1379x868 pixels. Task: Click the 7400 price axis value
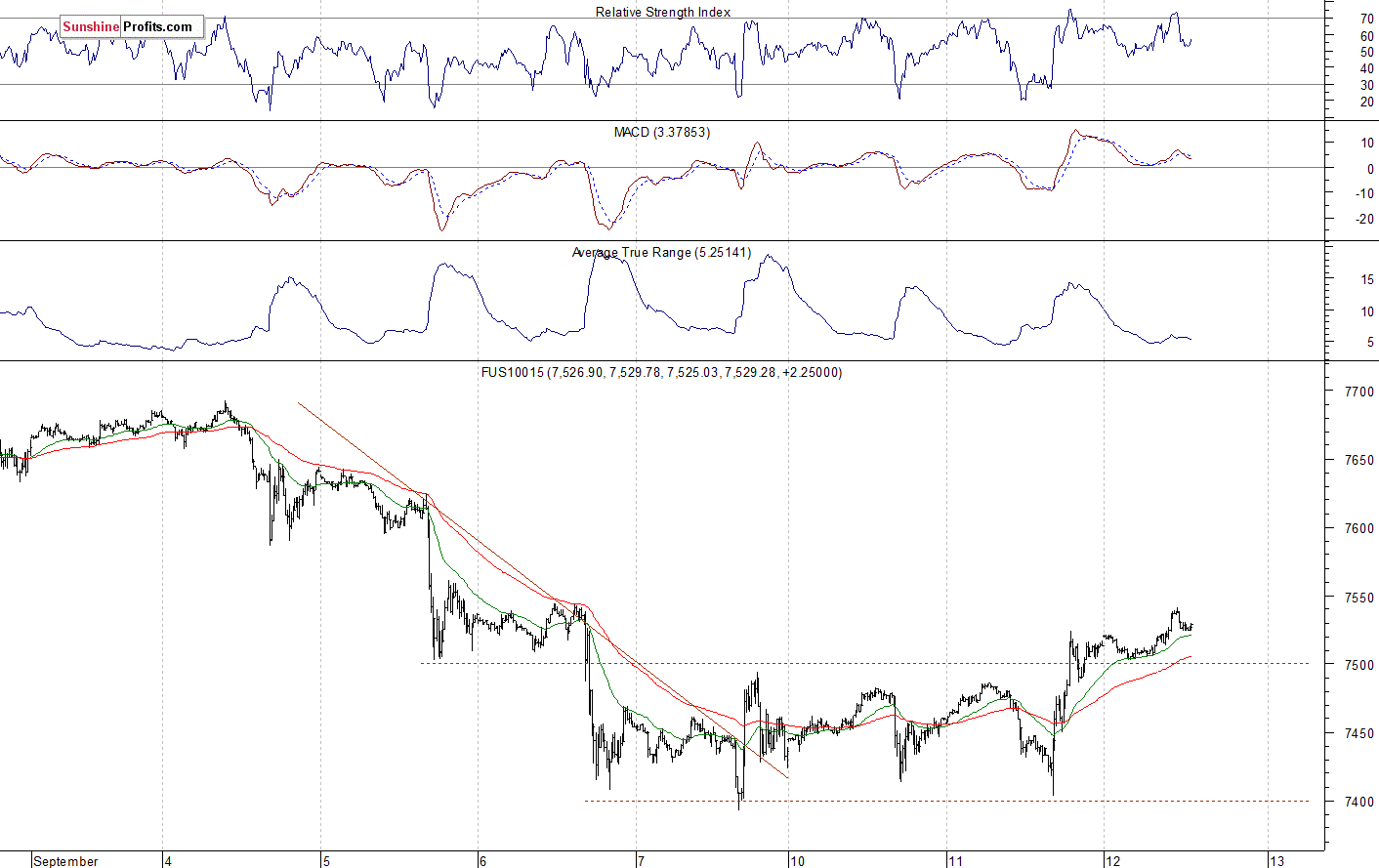[x=1359, y=802]
